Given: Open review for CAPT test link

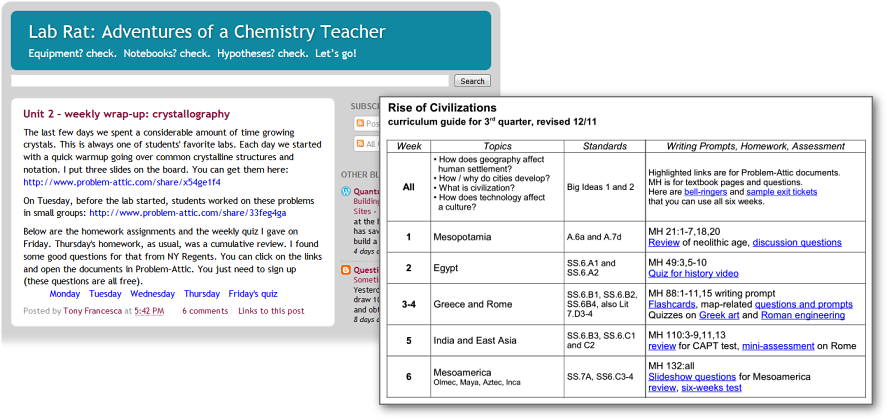Looking at the screenshot, I should [662, 346].
